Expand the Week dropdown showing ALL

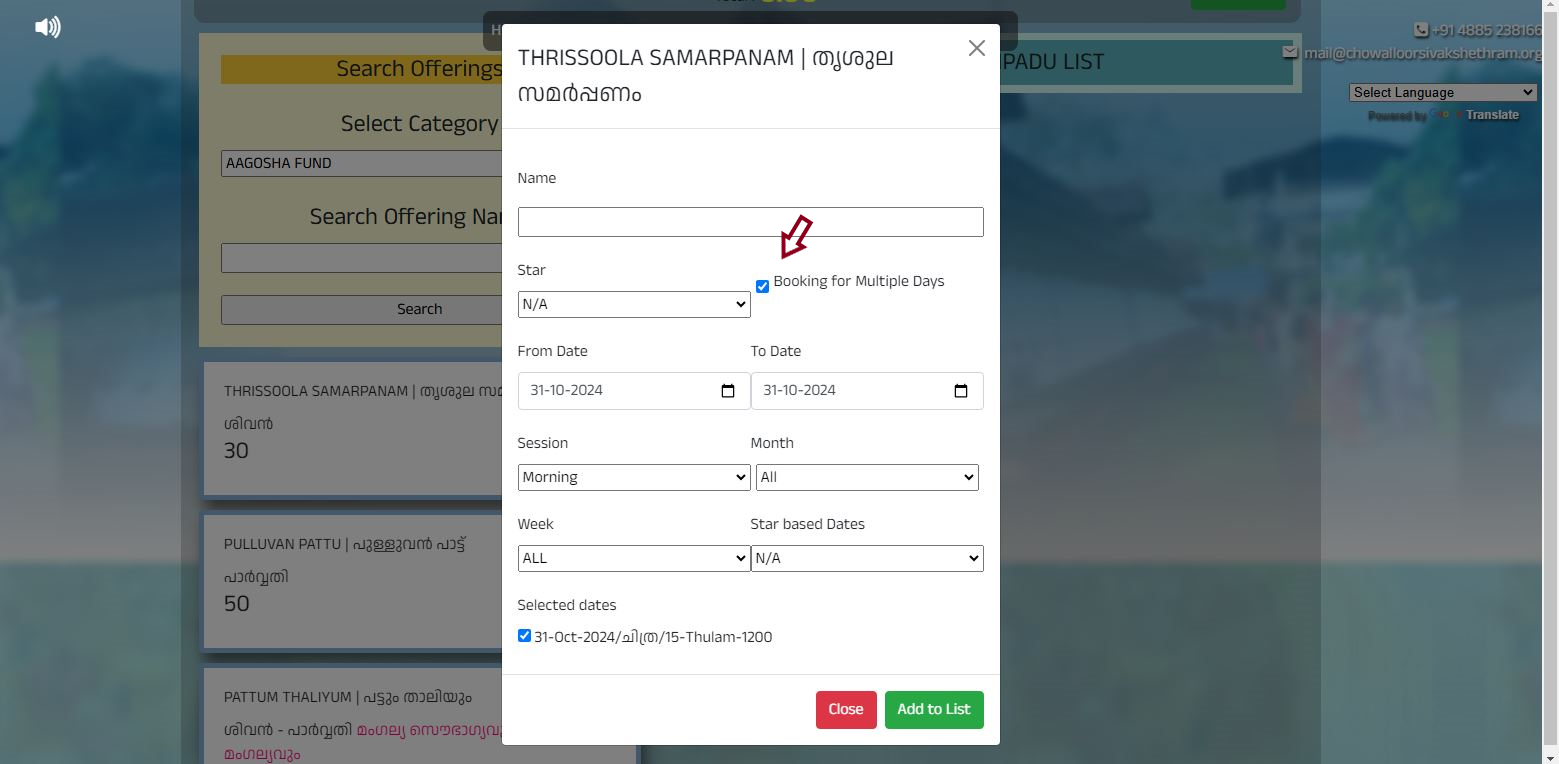[634, 558]
